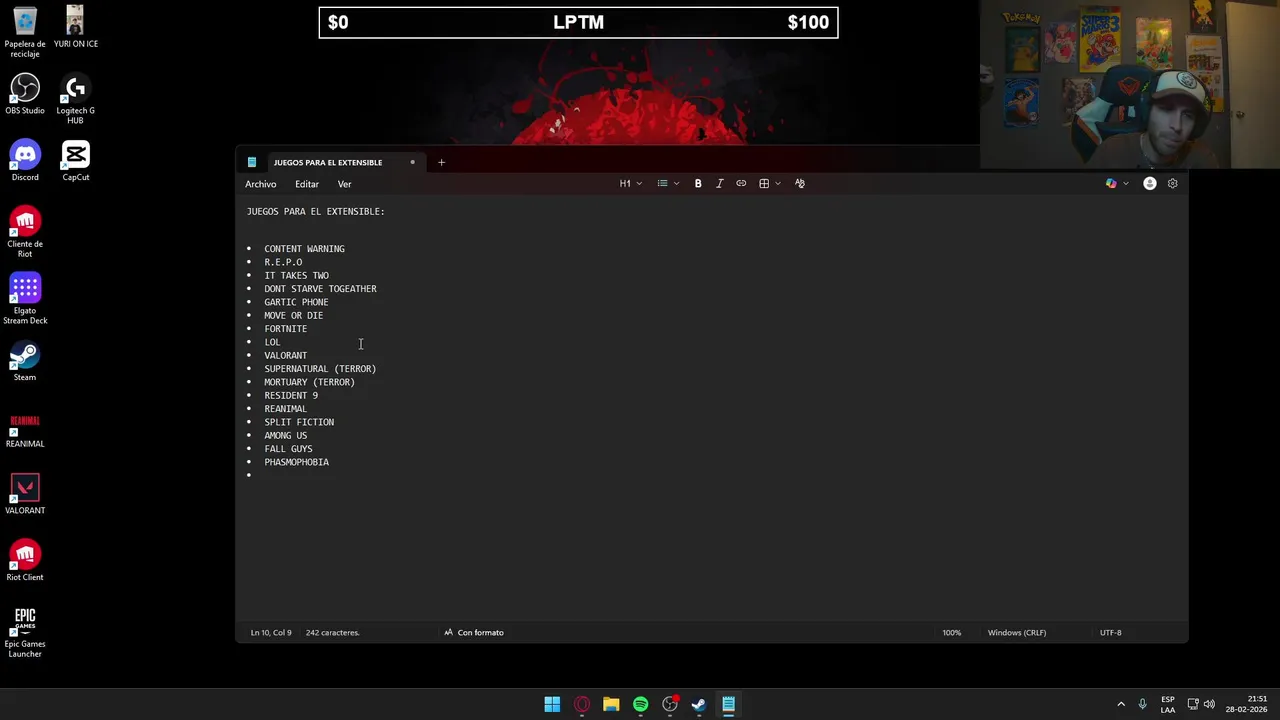Screen dimensions: 1280x720
Task: Select the YURI ON ICE desktop icon
Action: coord(75,27)
